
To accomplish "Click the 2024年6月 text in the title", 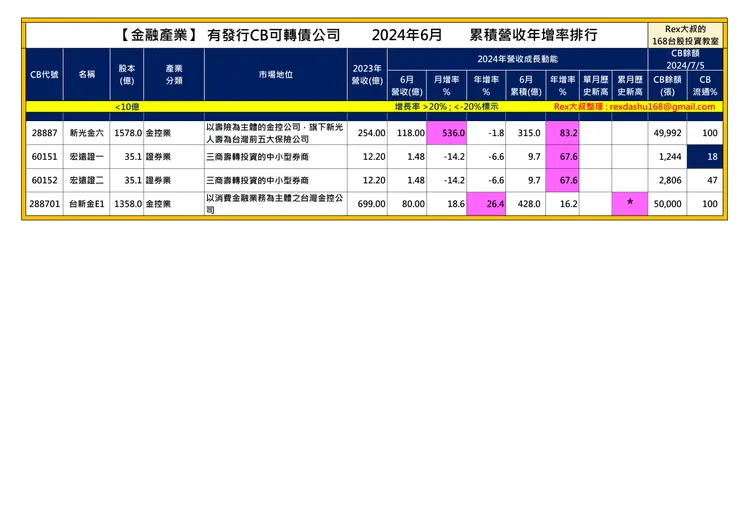I will pyautogui.click(x=407, y=34).
